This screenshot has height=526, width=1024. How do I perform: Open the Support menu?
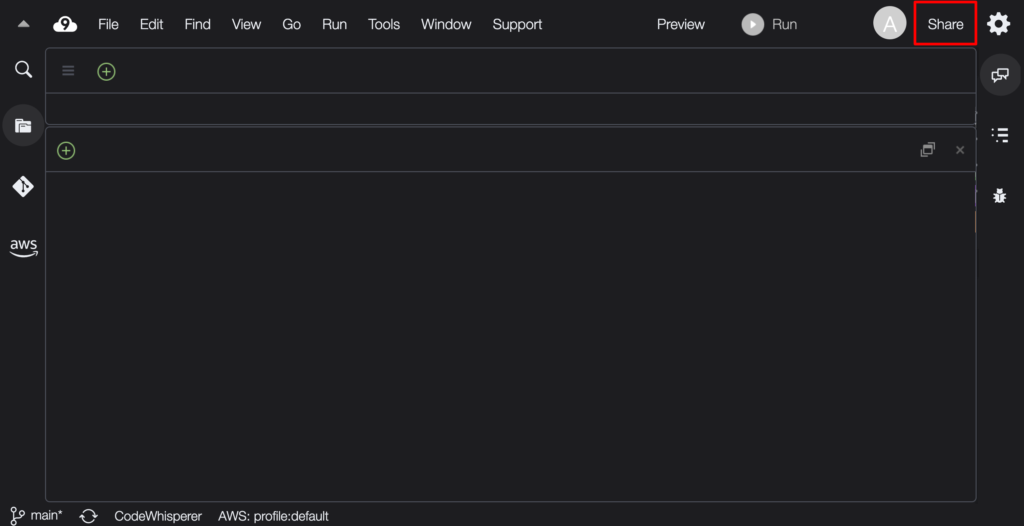tap(517, 25)
